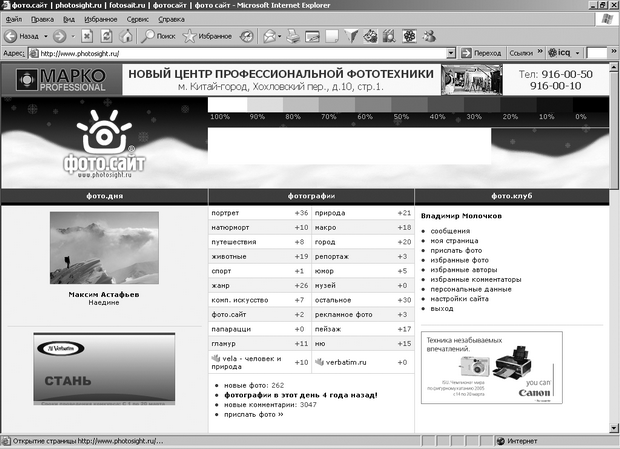Click the МАРКО Professional banner ad
Screen dimensions: 620x449
[x=62, y=80]
